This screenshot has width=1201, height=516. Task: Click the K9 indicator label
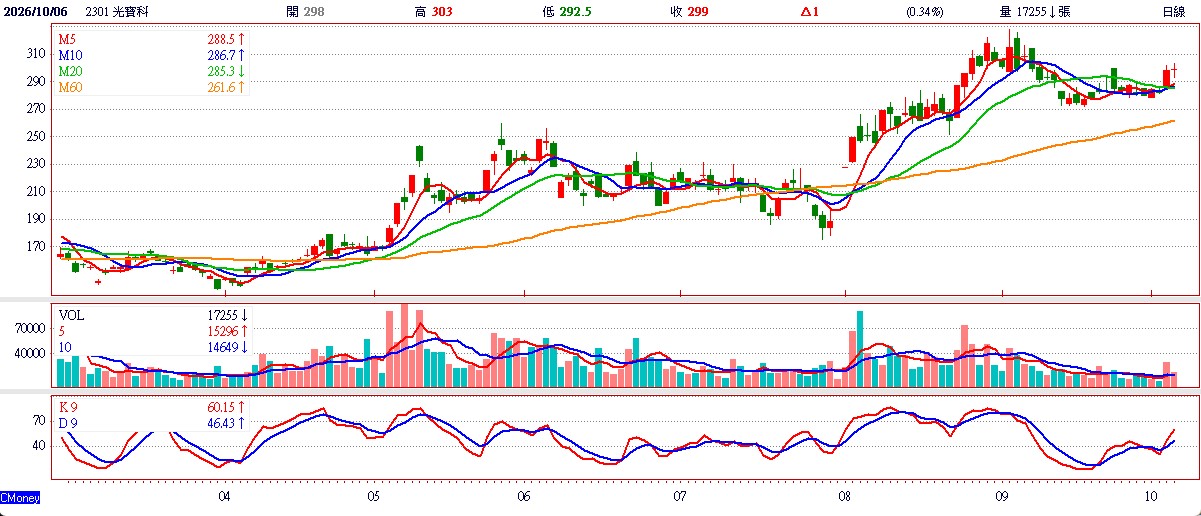pyautogui.click(x=68, y=407)
